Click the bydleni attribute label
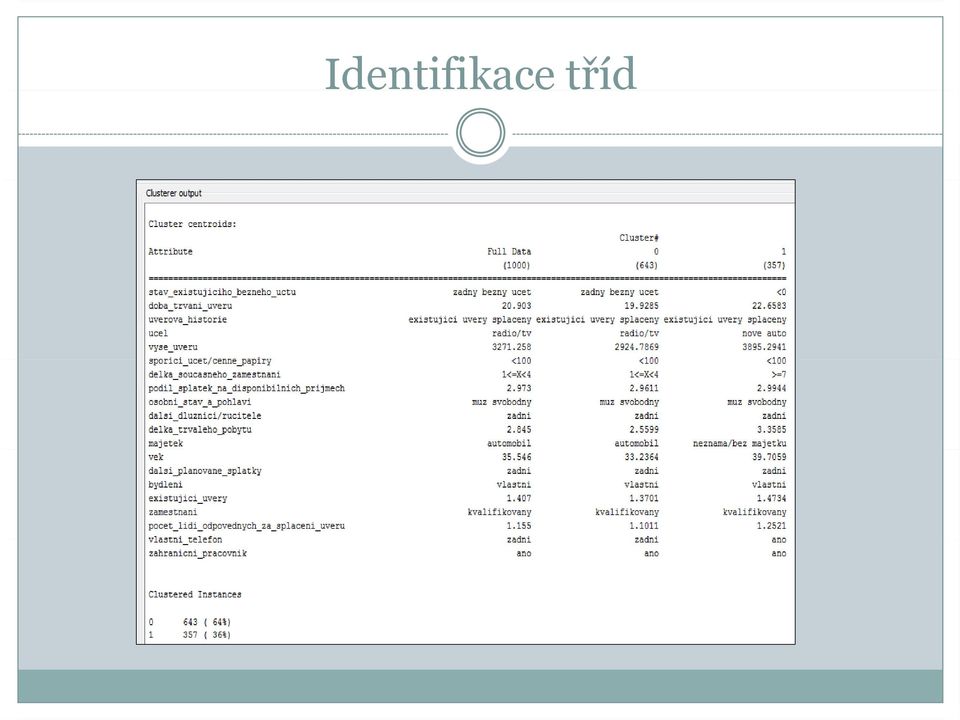960x720 pixels. 165,485
